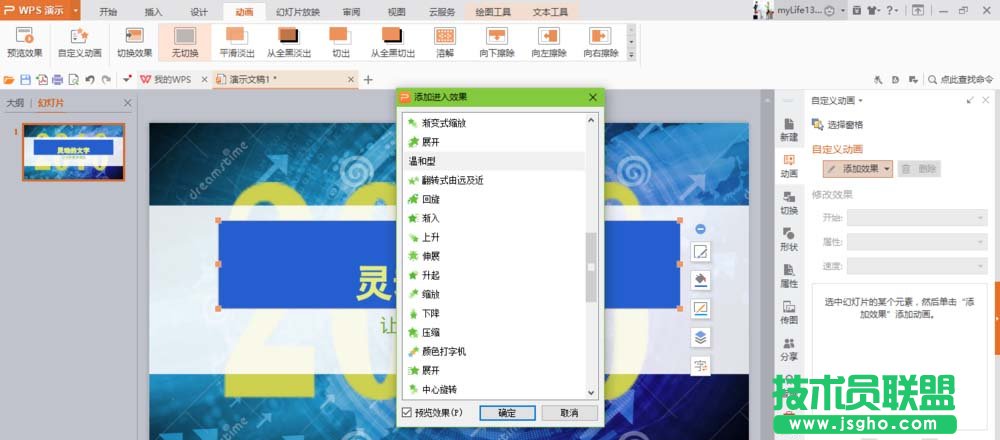Click the 取消 button in dialog
This screenshot has height=440, width=1000.
[570, 413]
